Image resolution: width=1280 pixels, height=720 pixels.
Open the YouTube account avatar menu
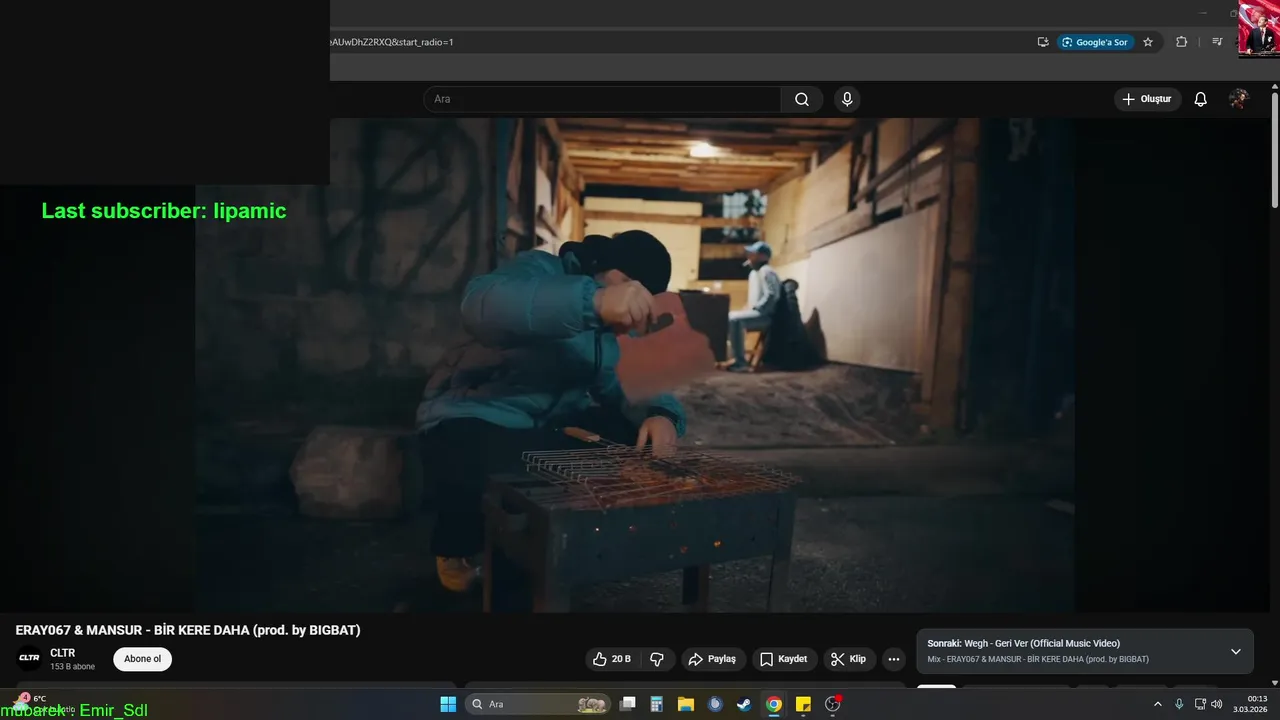(x=1239, y=99)
